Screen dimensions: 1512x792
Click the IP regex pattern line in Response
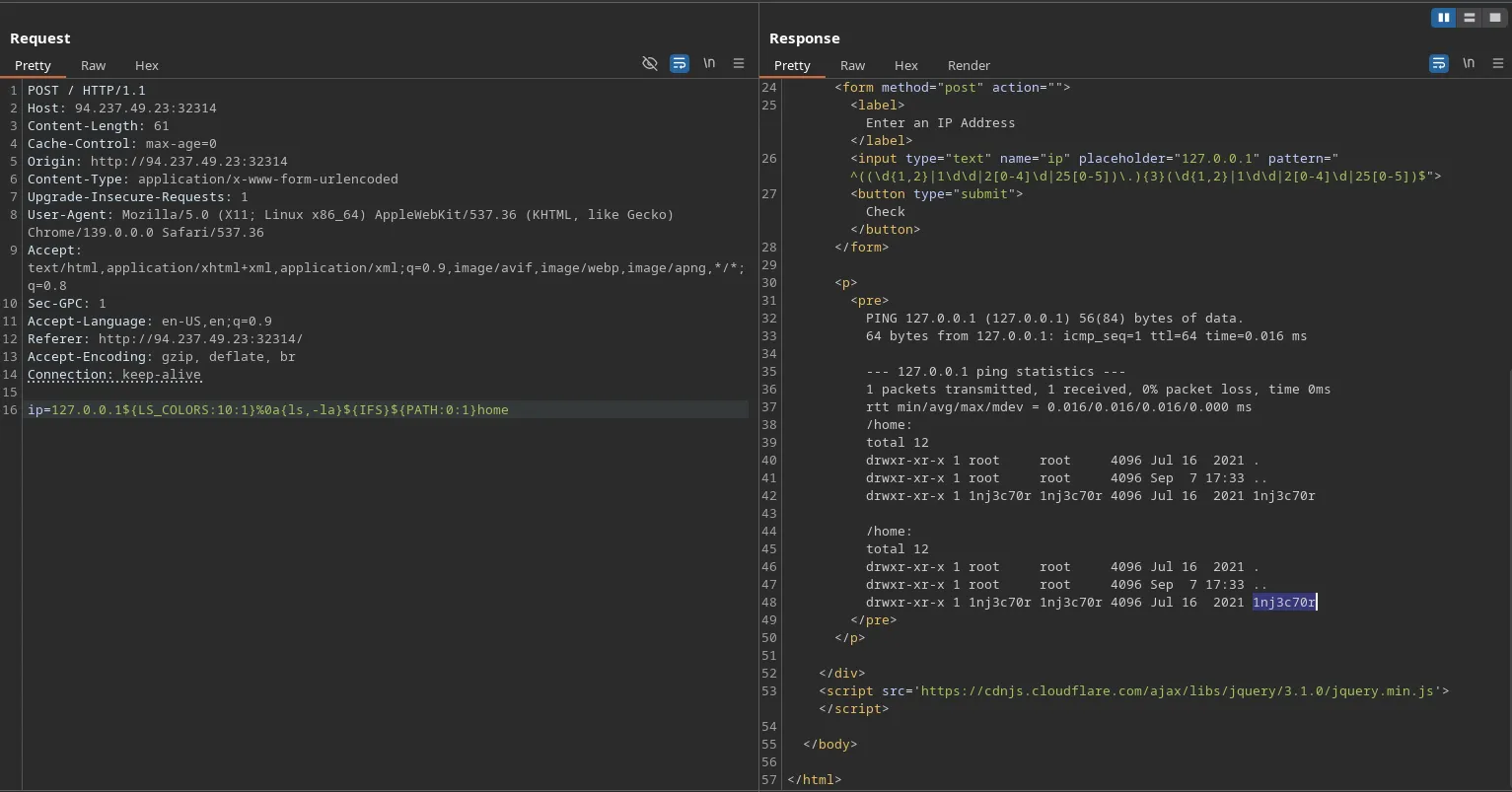click(x=1146, y=176)
